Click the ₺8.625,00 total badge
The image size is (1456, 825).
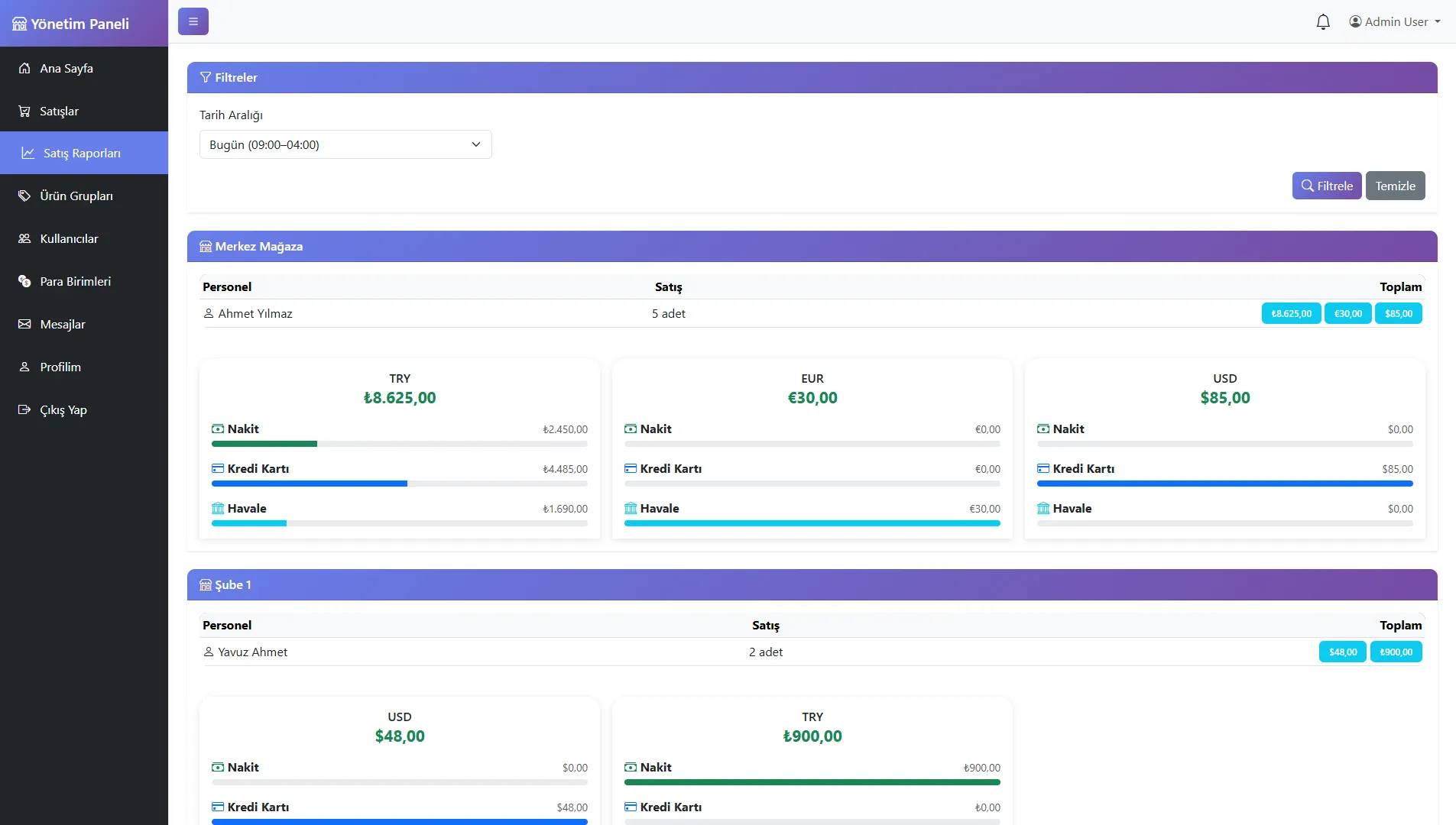pos(1291,313)
